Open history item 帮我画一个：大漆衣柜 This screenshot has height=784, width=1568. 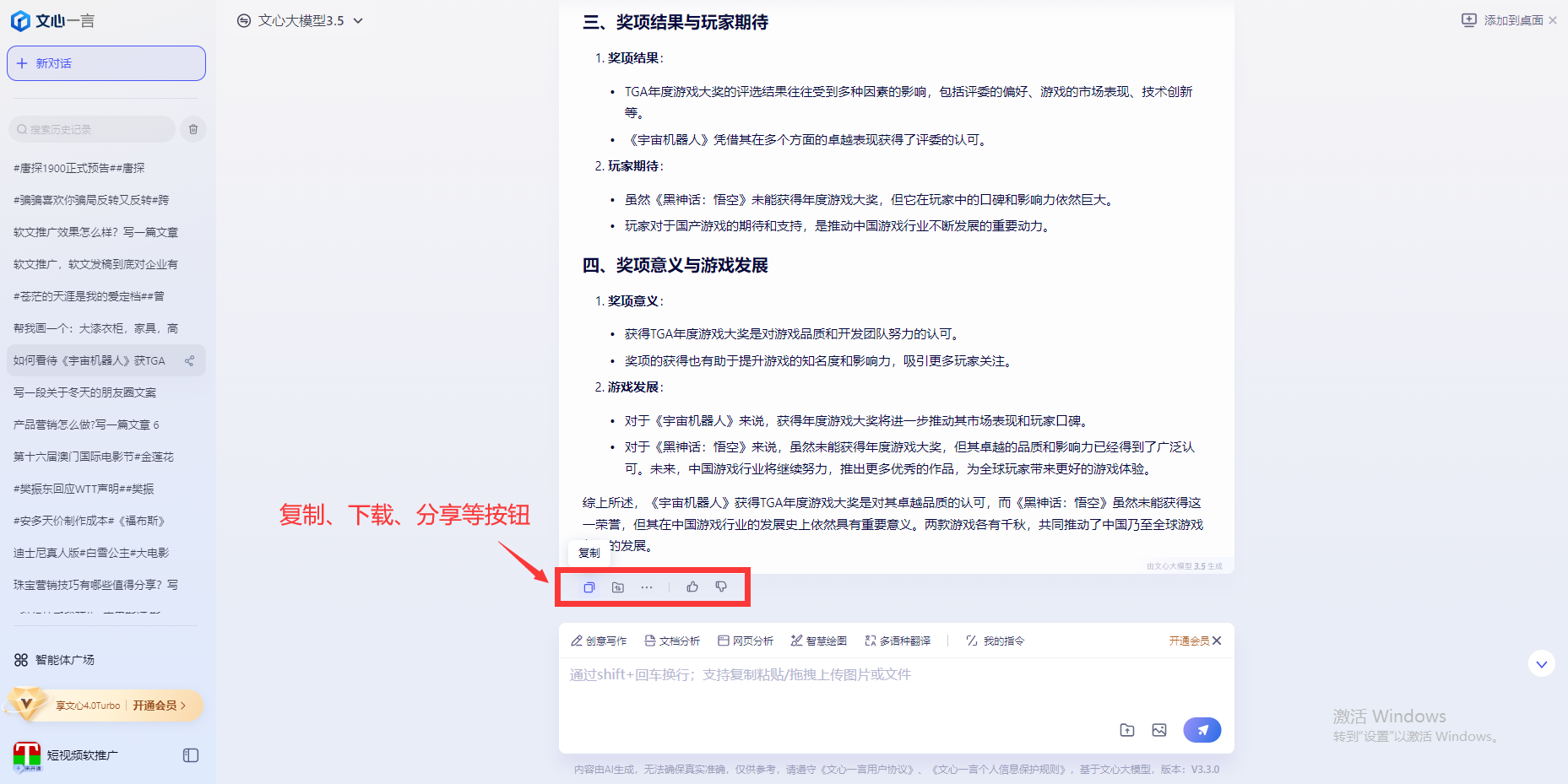106,328
